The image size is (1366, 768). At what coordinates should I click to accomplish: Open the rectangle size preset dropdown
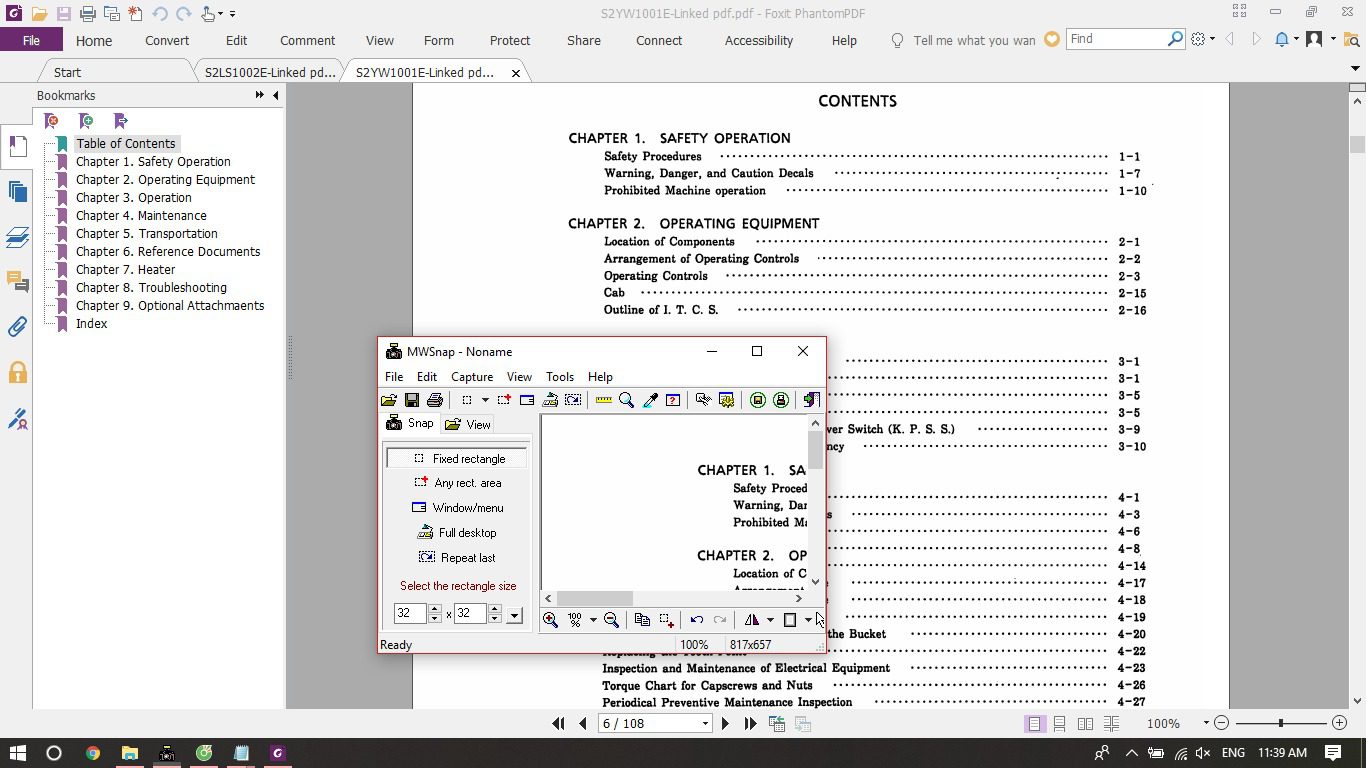coord(515,615)
